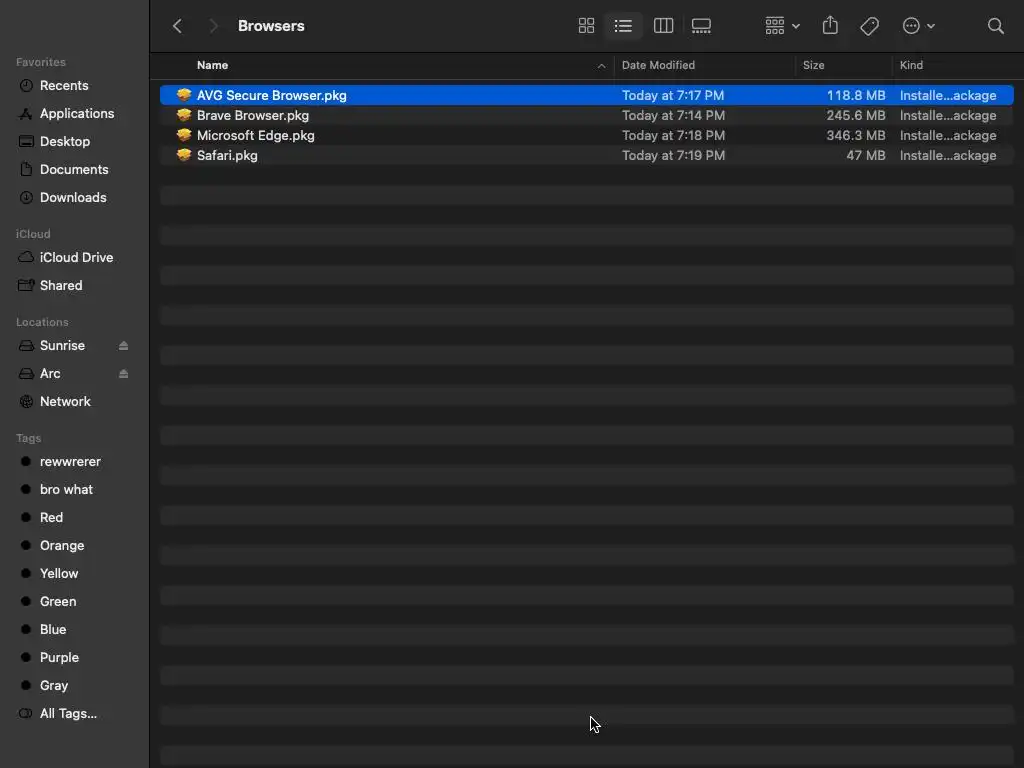Open Downloads in the sidebar
The height and width of the screenshot is (768, 1024).
(74, 198)
